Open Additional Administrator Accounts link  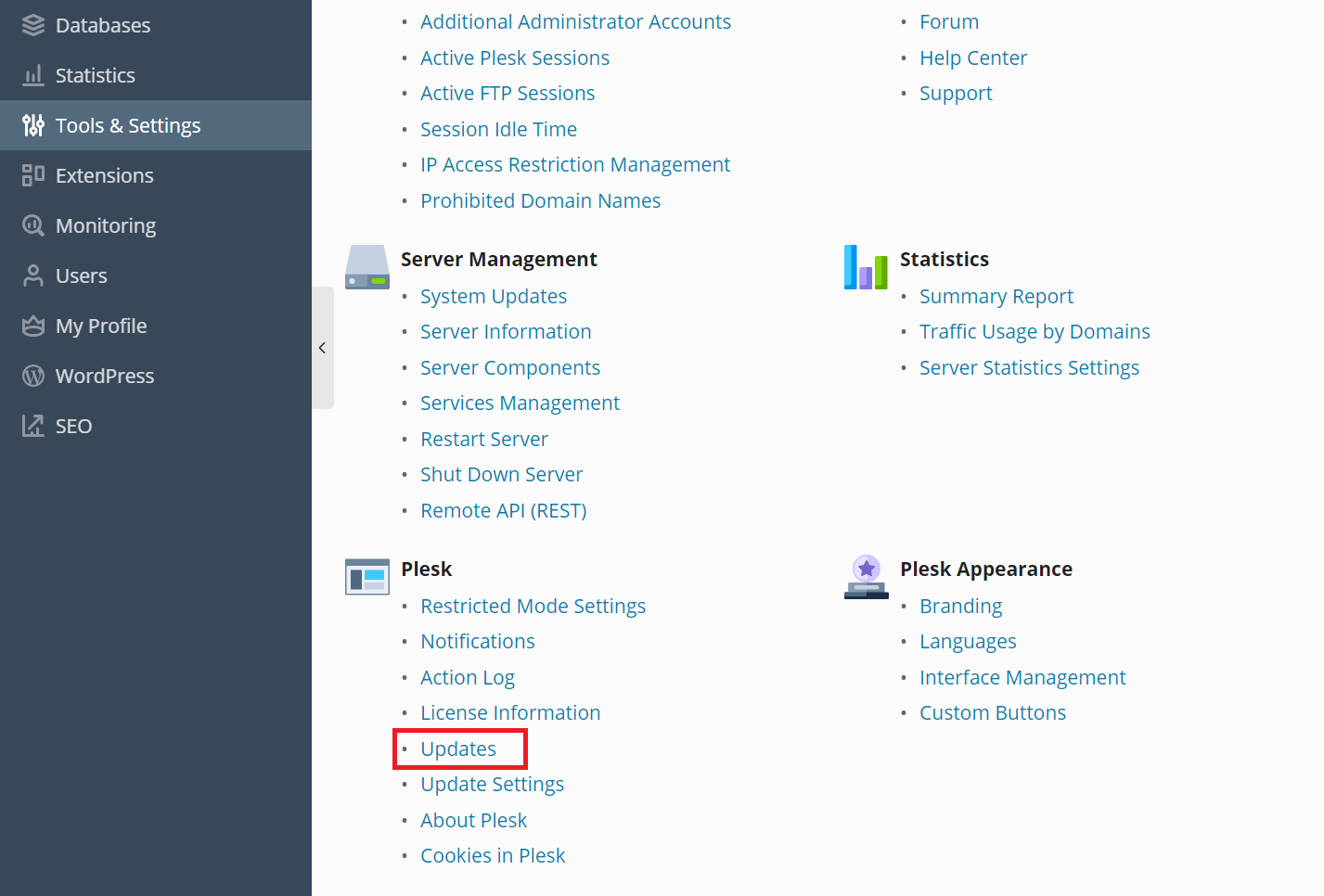point(575,21)
